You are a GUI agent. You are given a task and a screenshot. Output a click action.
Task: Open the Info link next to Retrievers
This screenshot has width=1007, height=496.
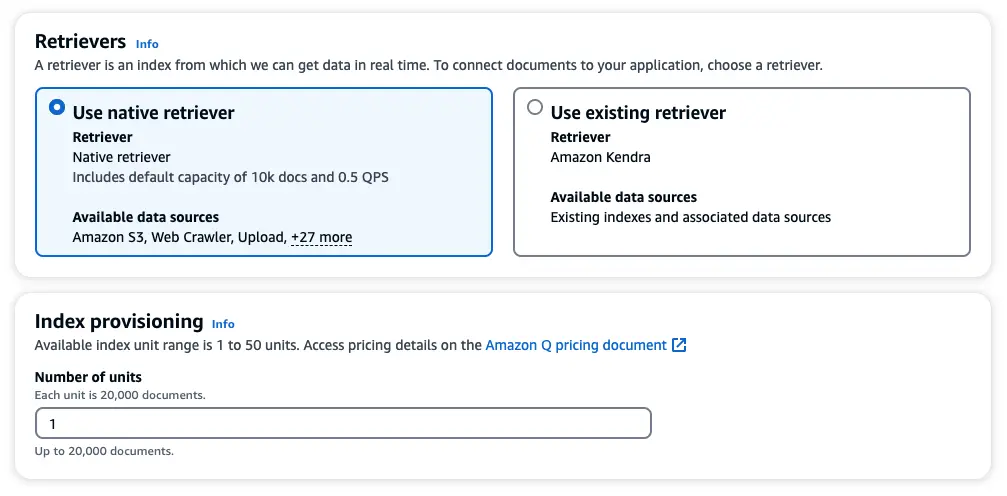147,44
